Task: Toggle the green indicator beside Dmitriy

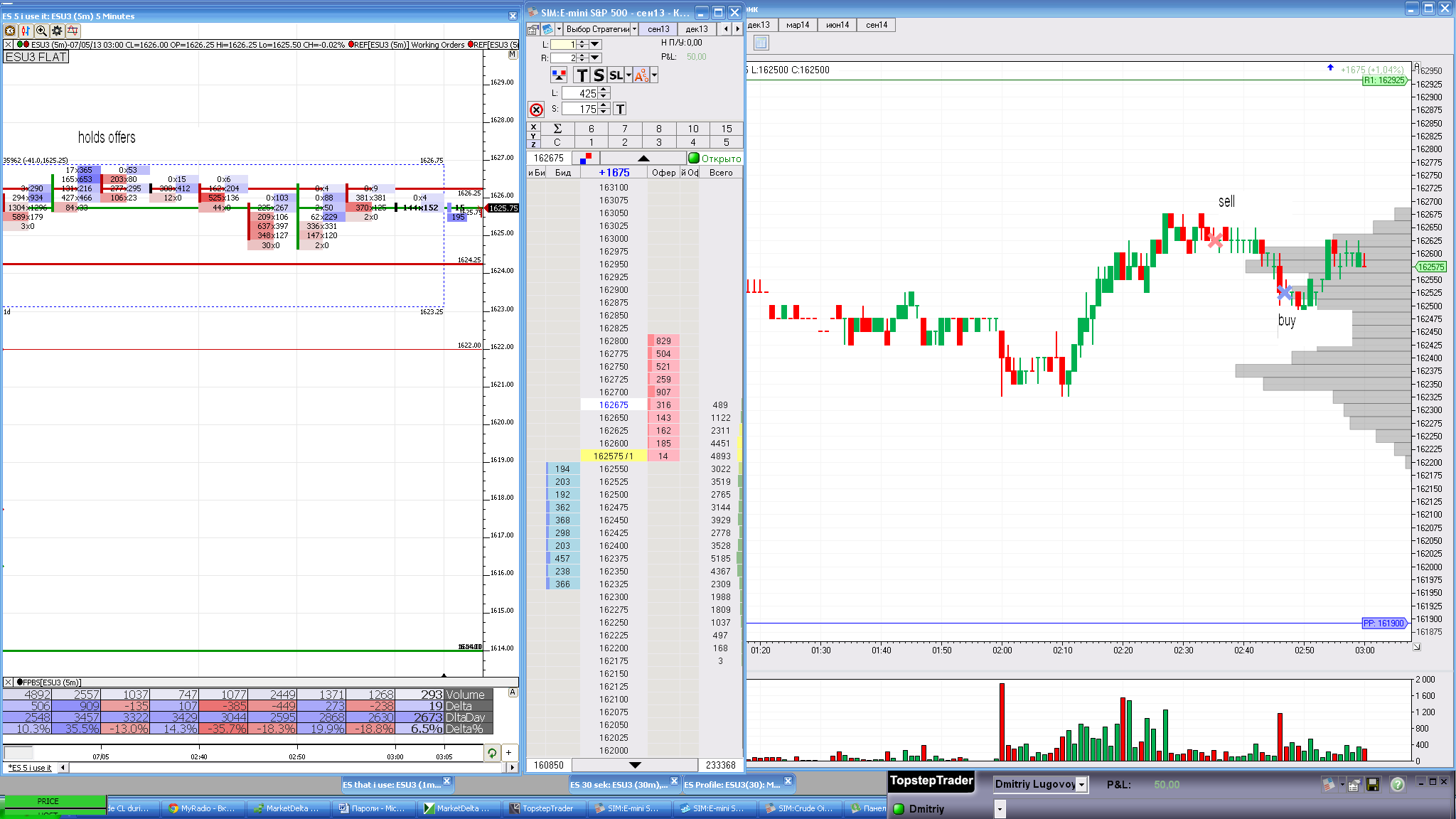Action: [x=899, y=809]
